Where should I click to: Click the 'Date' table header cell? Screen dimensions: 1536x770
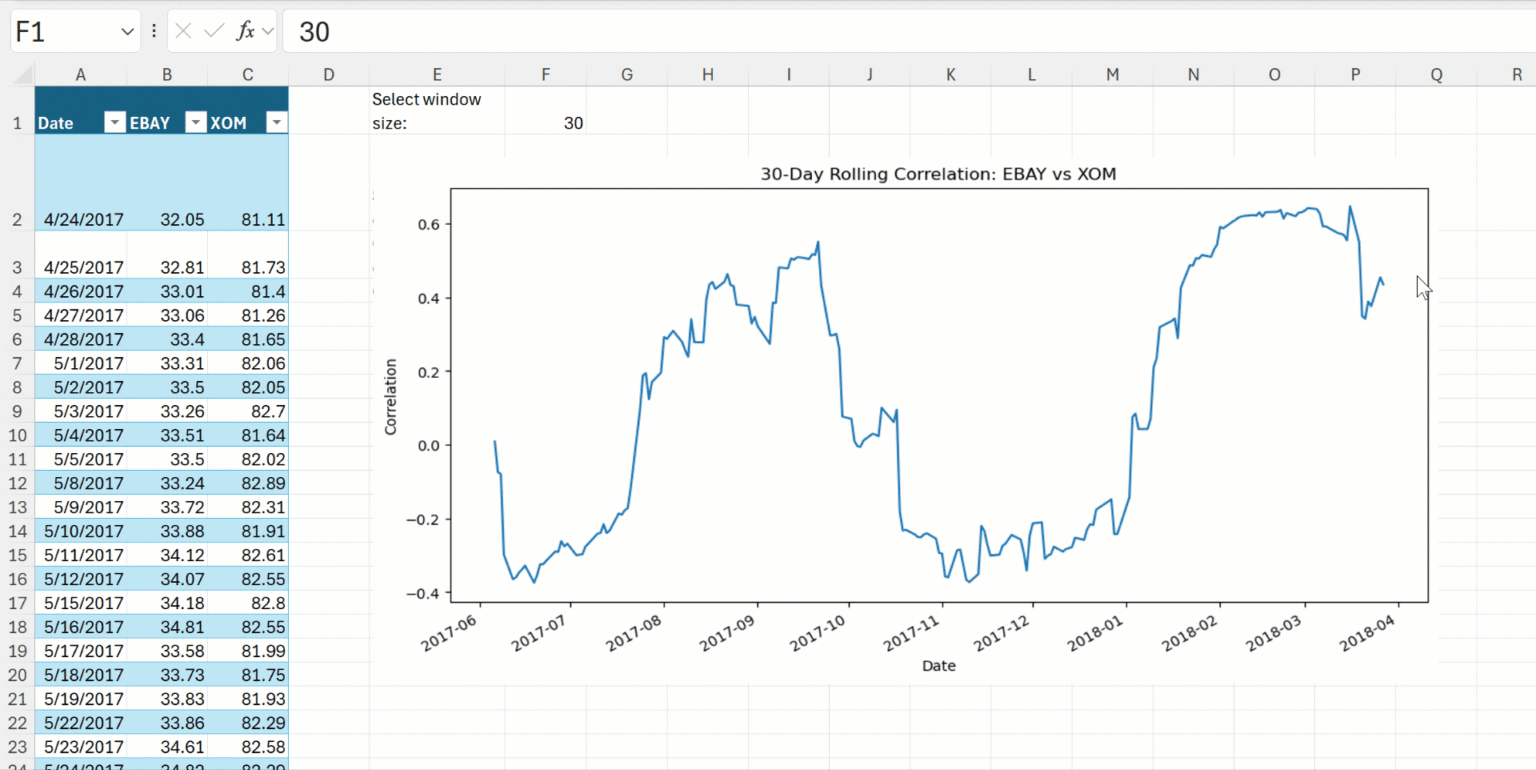(x=80, y=110)
